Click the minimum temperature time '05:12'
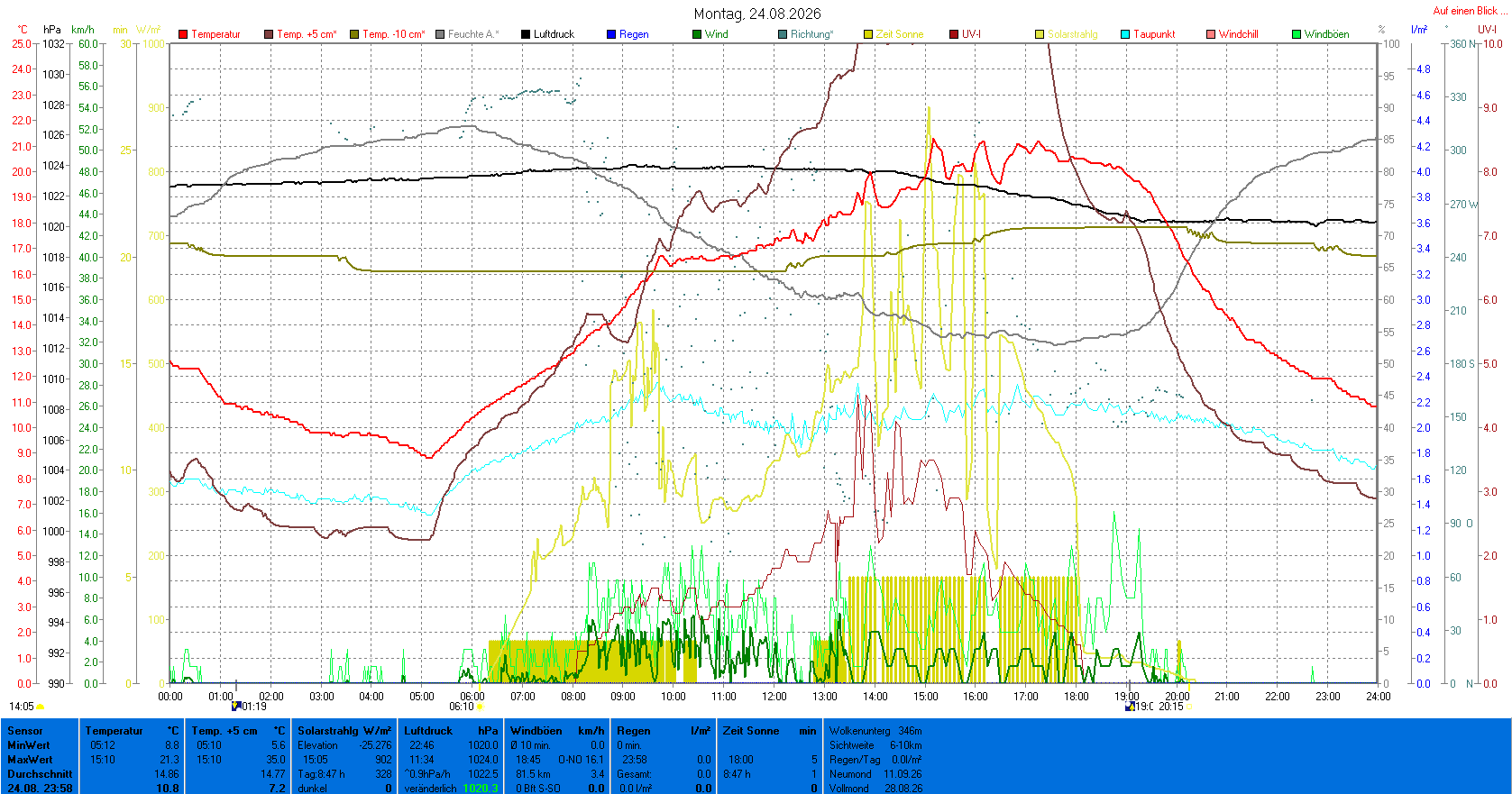 coord(103,745)
